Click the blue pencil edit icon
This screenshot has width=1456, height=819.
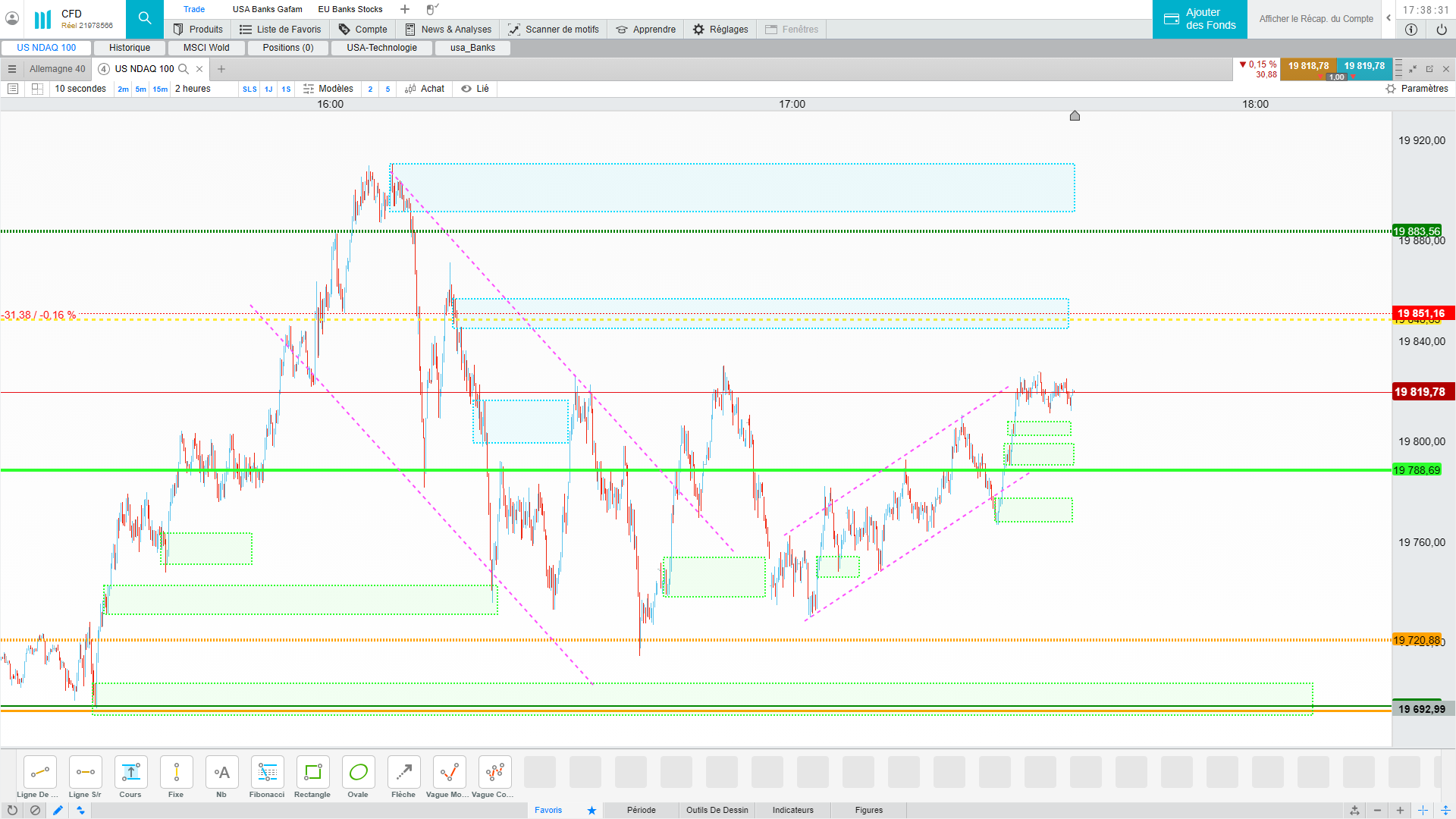pos(58,810)
